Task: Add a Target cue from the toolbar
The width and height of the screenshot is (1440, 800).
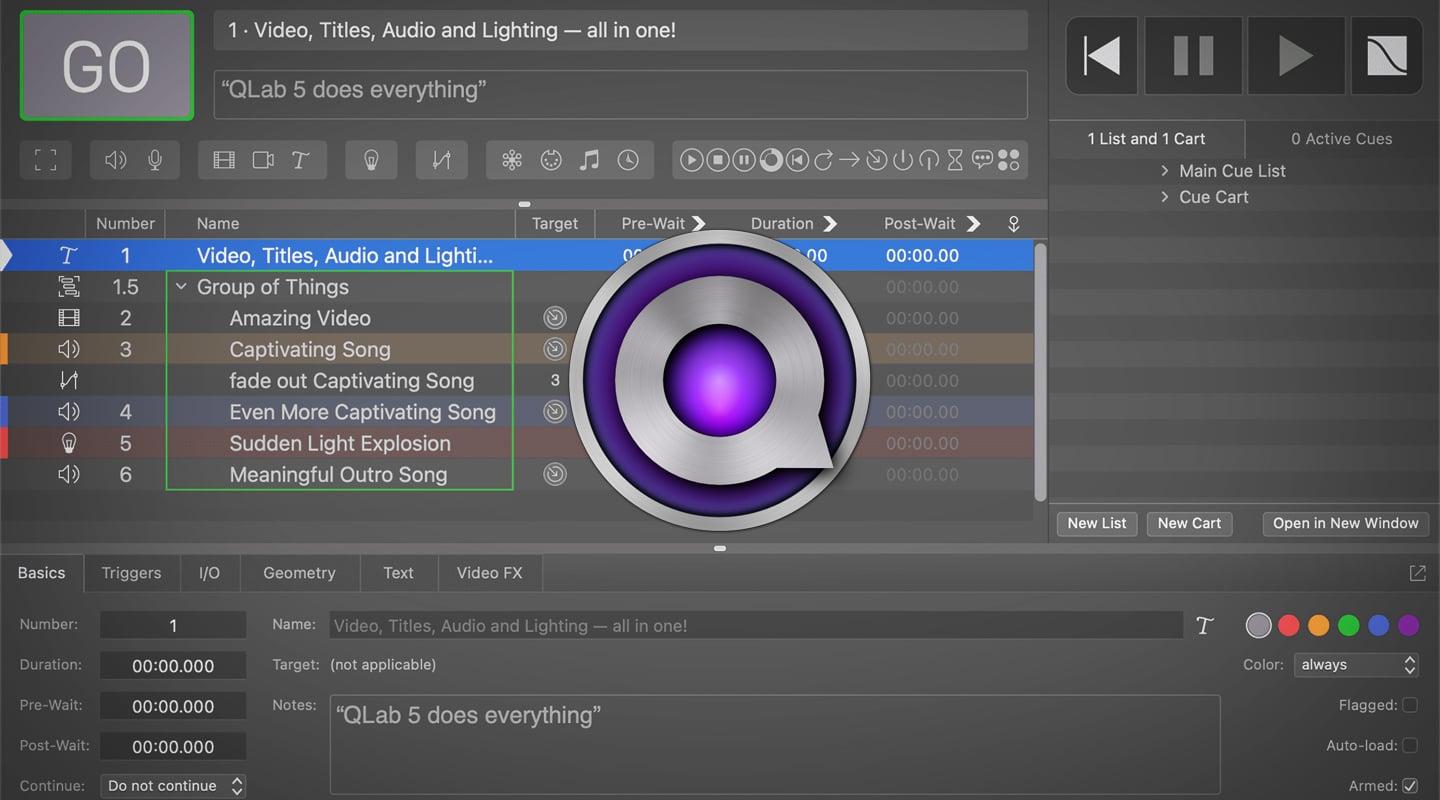Action: [x=876, y=160]
